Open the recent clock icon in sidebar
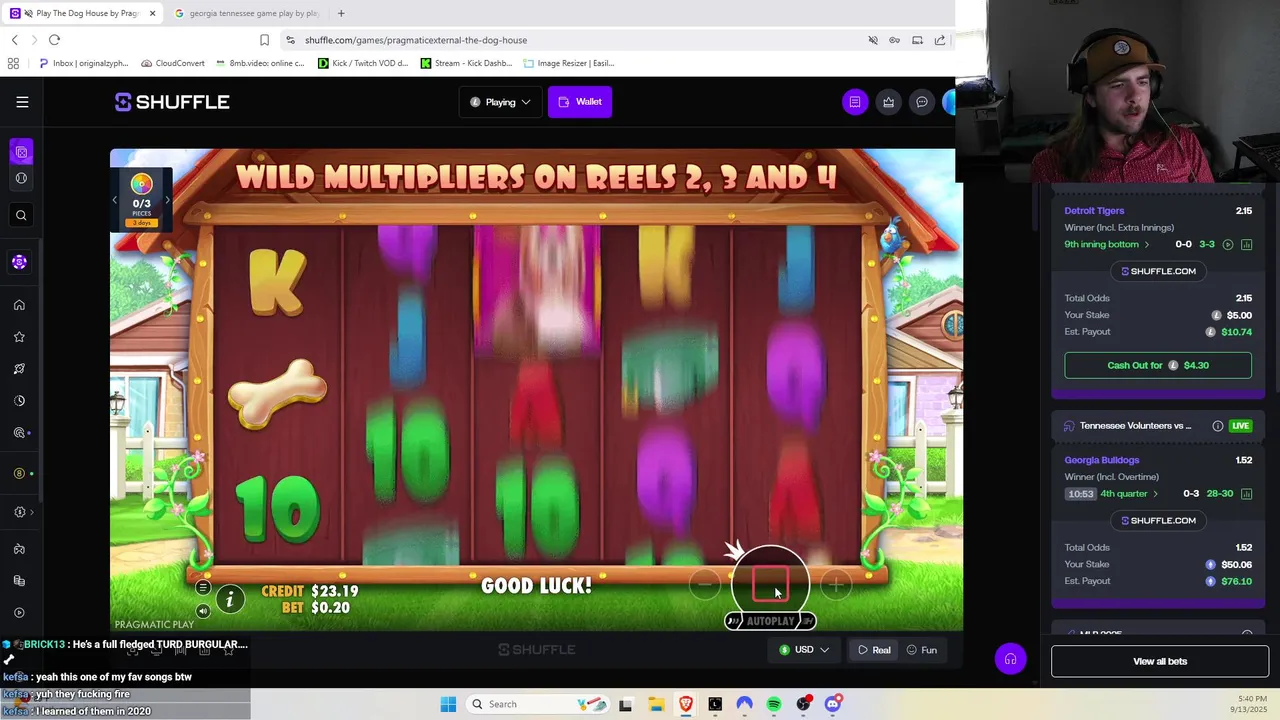 [x=19, y=401]
